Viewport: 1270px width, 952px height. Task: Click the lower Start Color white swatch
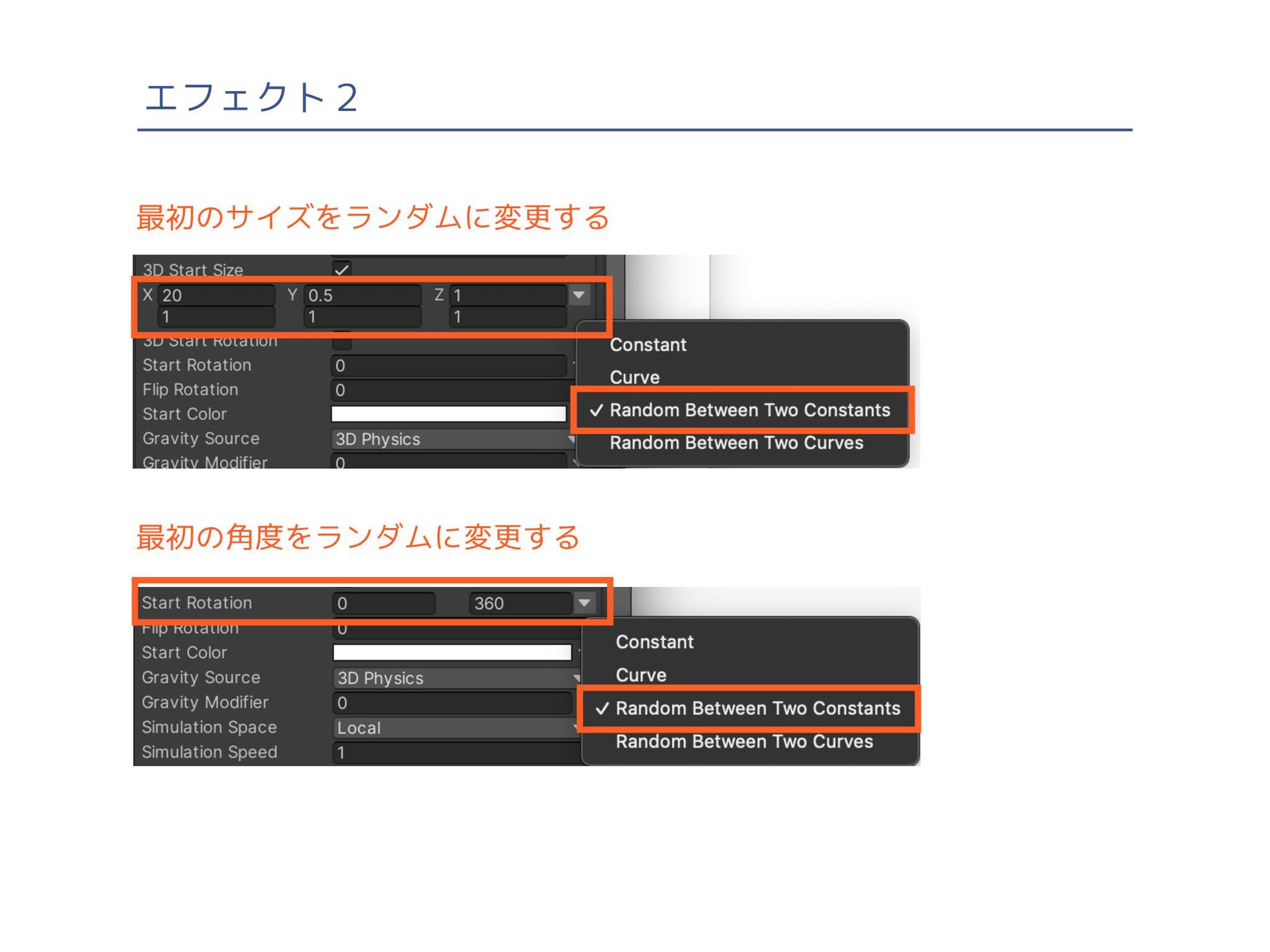pos(452,653)
